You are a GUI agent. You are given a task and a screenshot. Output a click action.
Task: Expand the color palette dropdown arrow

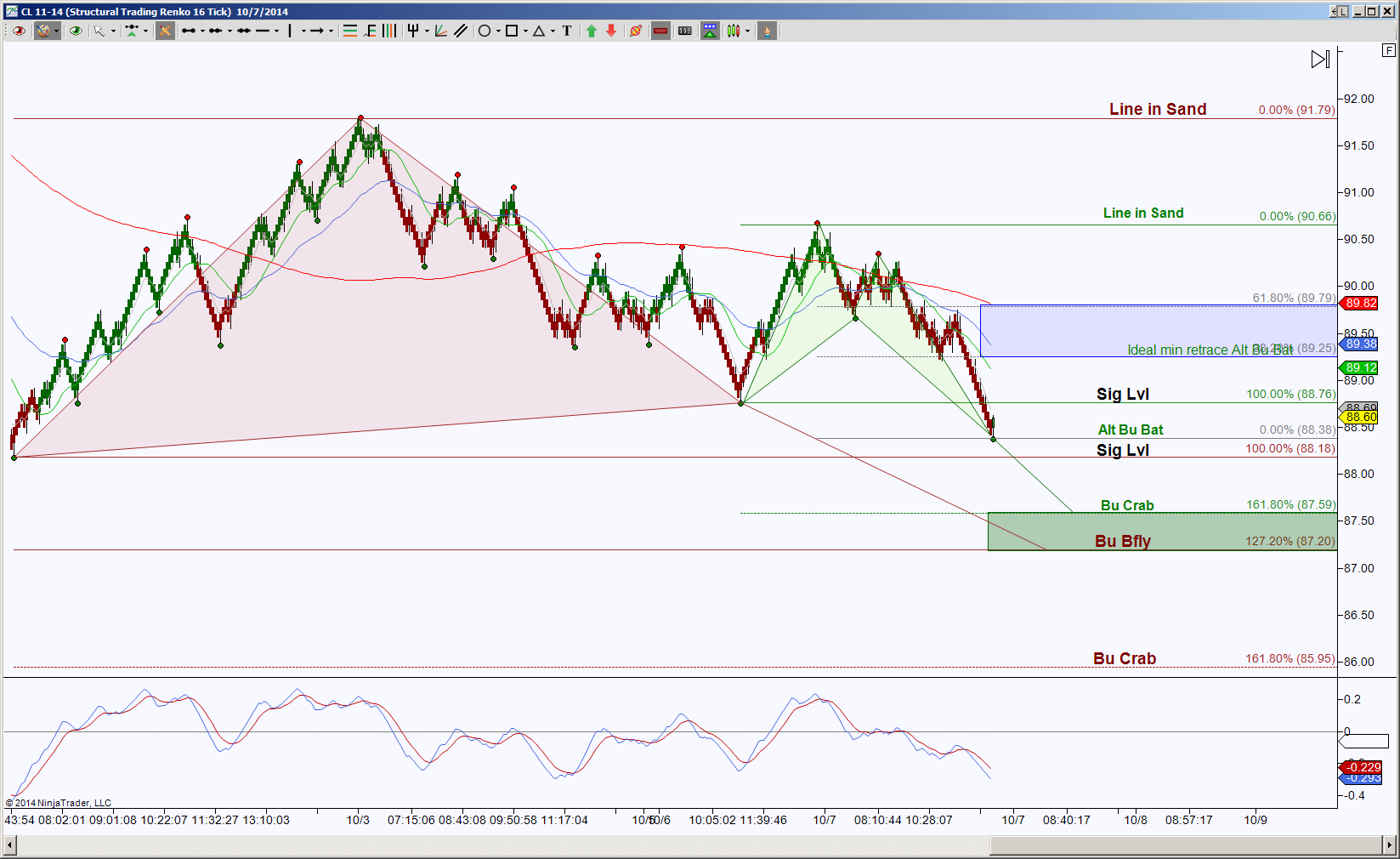click(x=56, y=31)
